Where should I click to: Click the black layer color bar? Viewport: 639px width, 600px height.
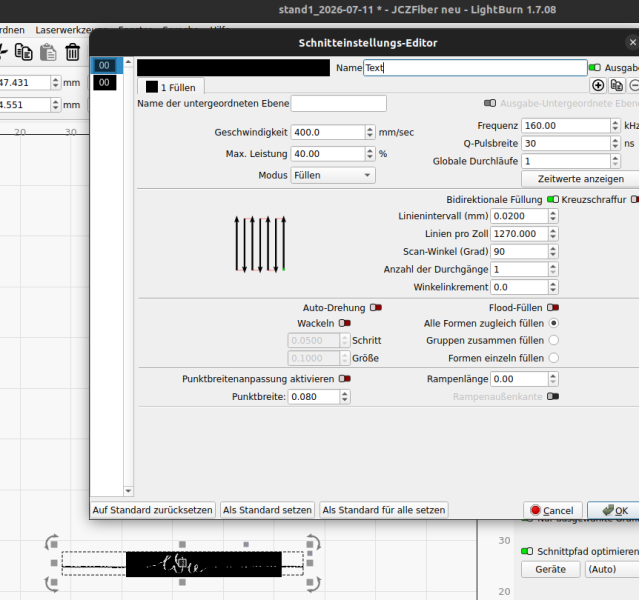234,68
